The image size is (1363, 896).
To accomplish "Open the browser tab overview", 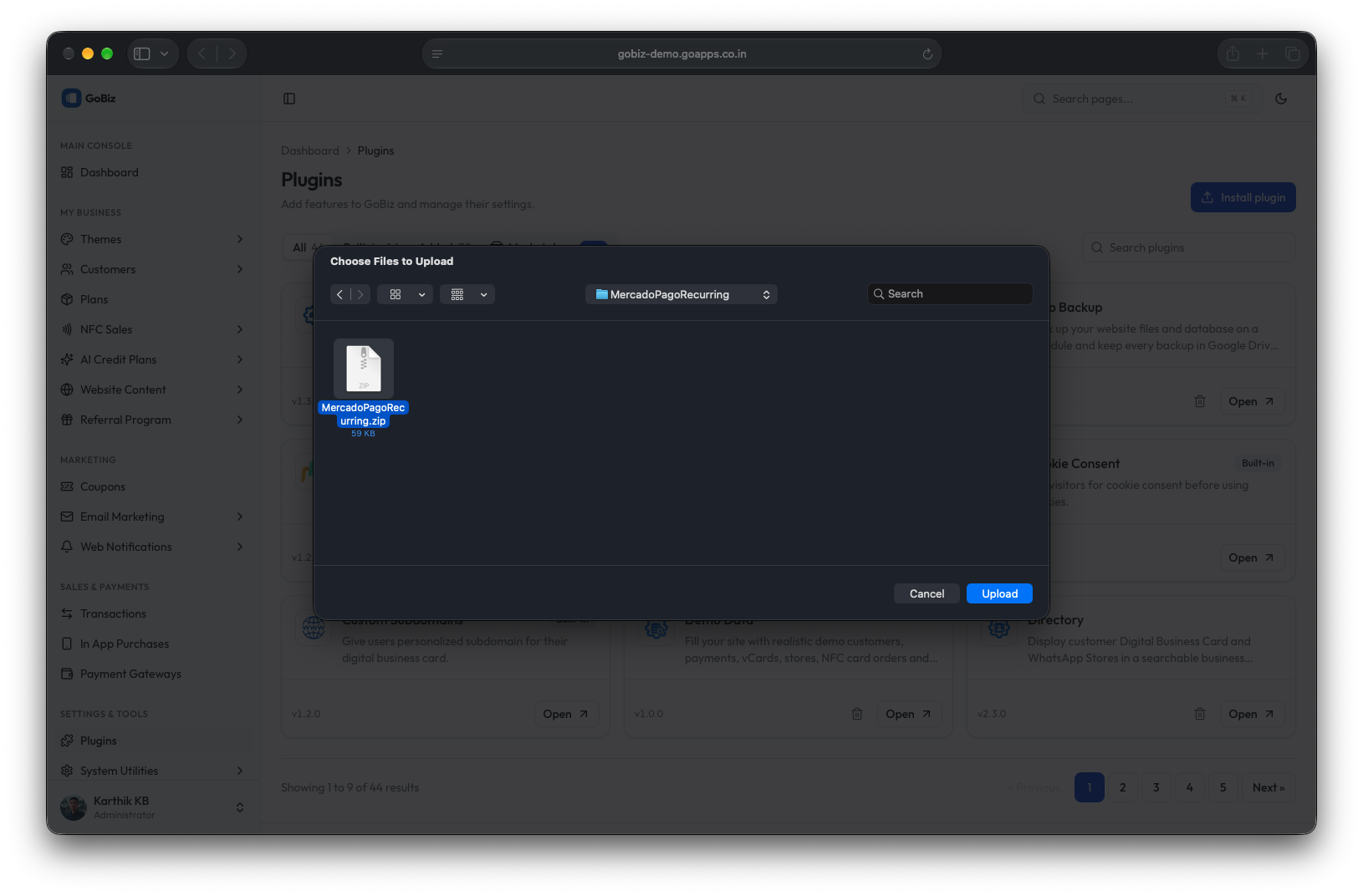I will [x=1293, y=53].
